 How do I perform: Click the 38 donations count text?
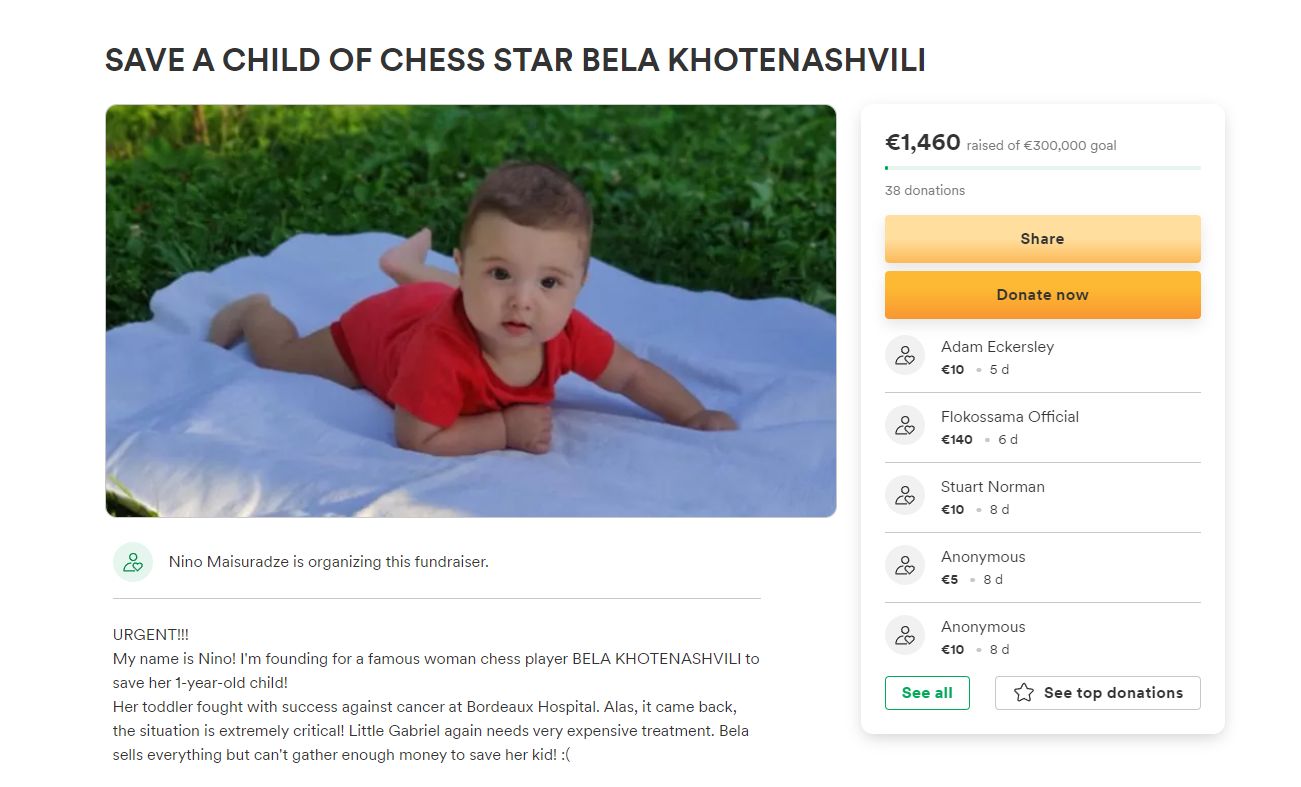[925, 190]
